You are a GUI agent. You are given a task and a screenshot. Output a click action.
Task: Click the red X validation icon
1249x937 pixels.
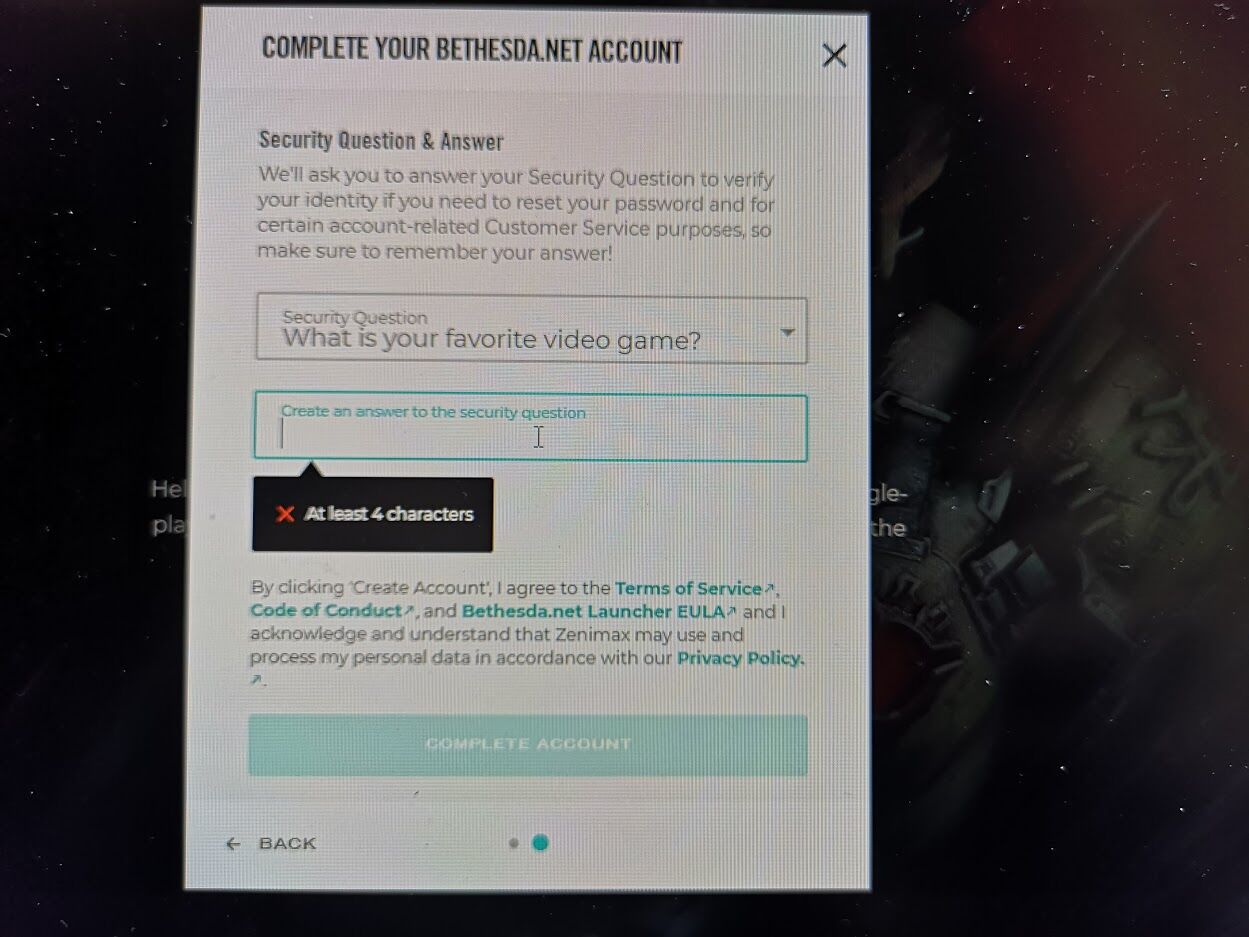(x=285, y=514)
